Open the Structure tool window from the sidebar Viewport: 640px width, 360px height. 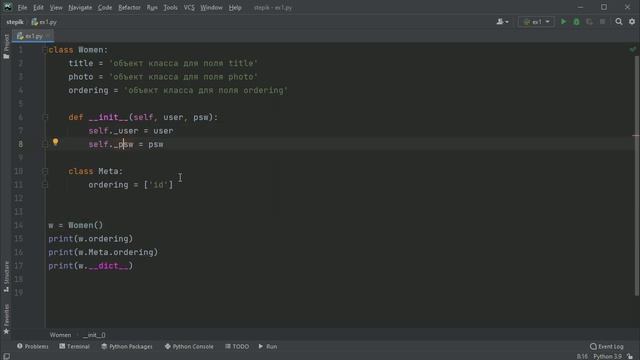(6, 276)
